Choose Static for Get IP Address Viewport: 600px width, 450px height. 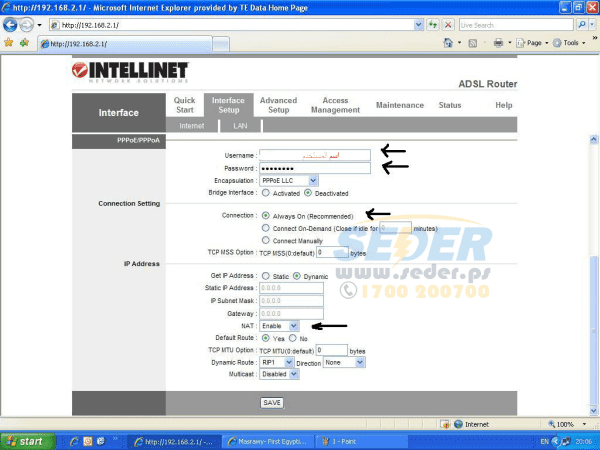pos(265,276)
